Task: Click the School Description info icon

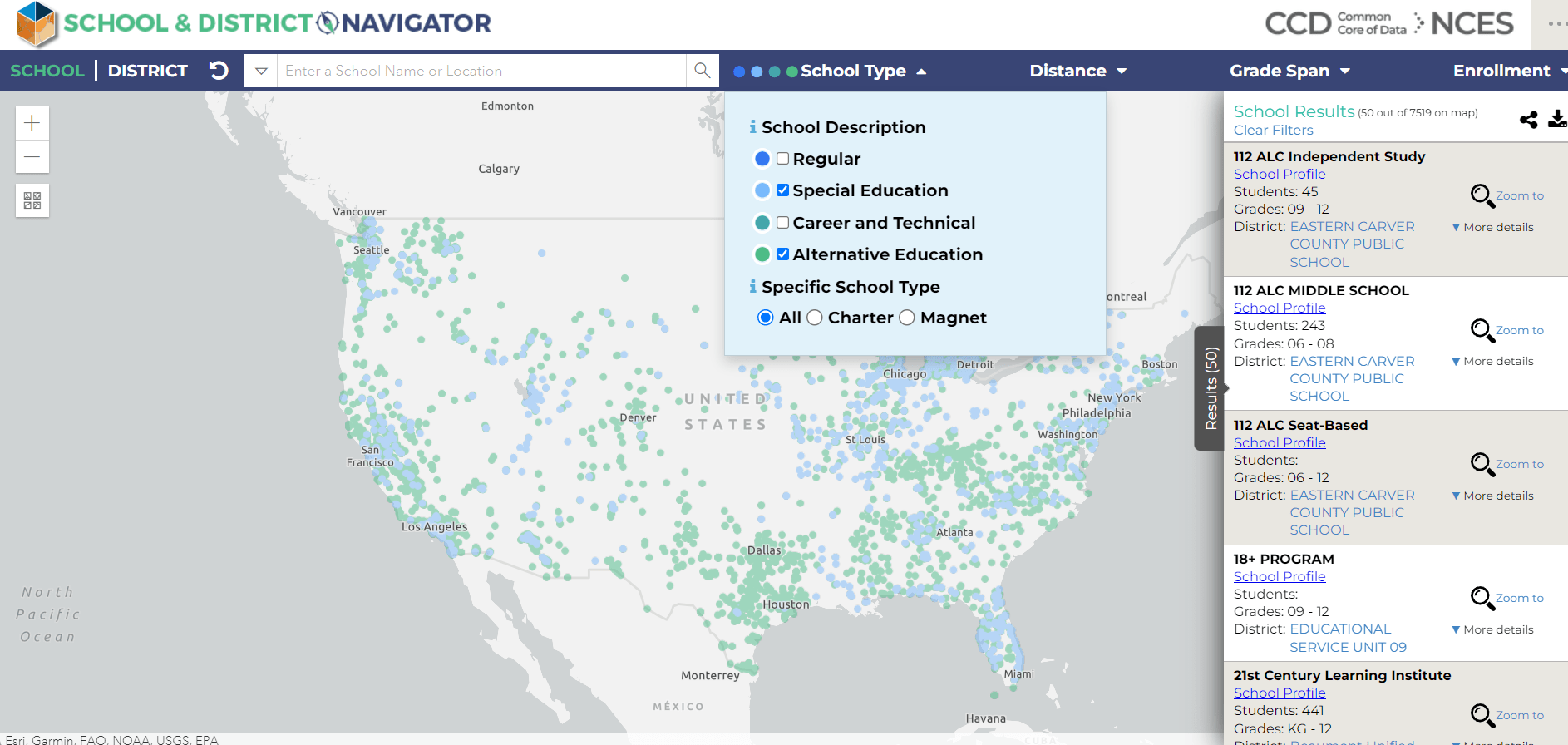Action: [x=752, y=126]
